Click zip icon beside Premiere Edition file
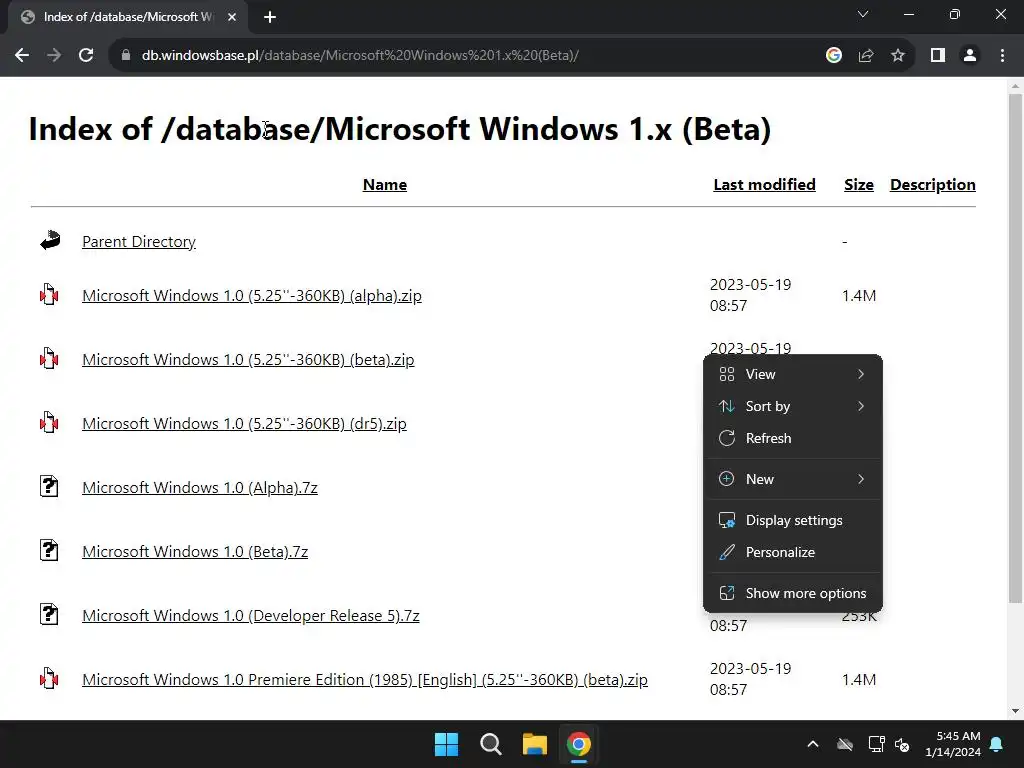Viewport: 1024px width, 768px height. (49, 679)
